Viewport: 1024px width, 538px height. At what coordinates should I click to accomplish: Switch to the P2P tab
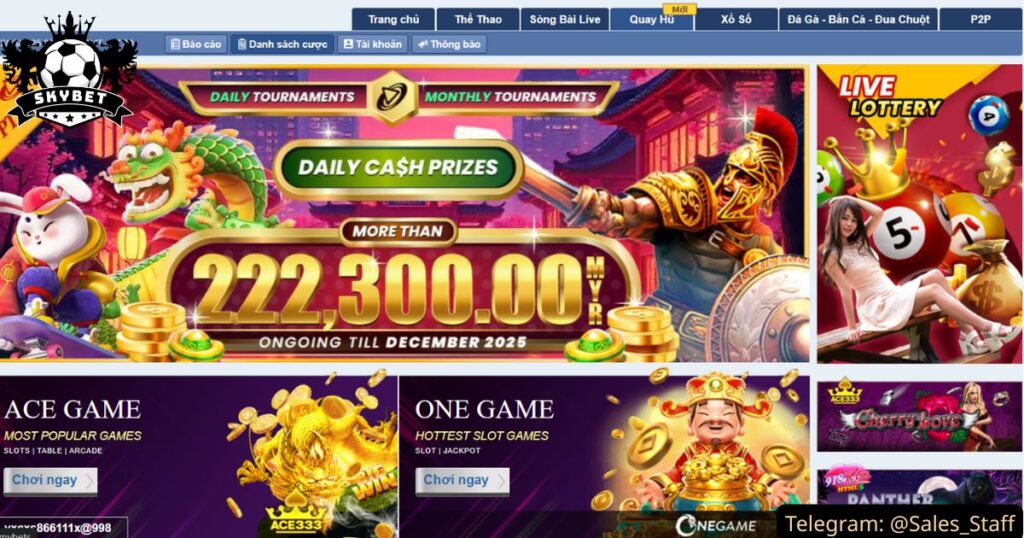(x=980, y=20)
